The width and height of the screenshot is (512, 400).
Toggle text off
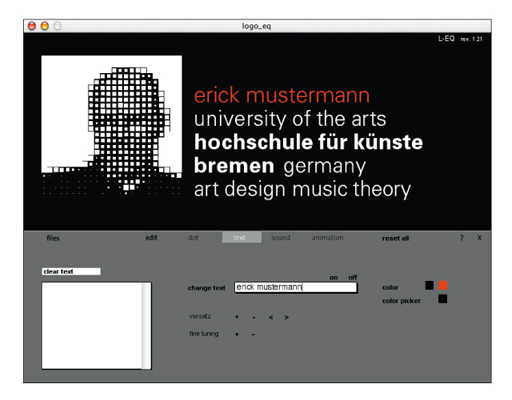click(353, 277)
